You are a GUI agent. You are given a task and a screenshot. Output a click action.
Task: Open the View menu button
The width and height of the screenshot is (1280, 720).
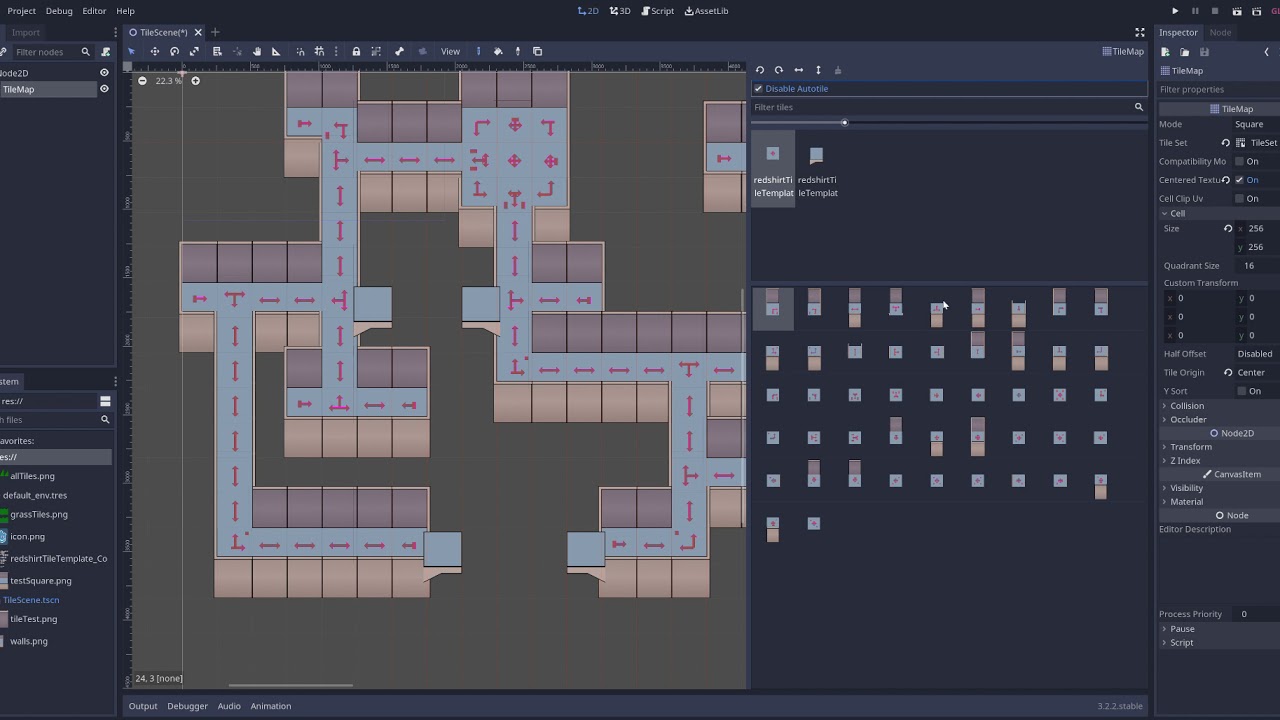pos(451,51)
